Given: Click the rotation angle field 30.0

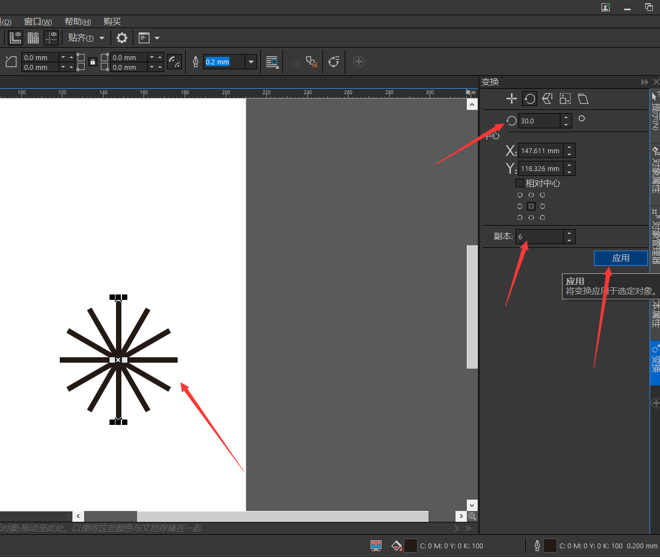Looking at the screenshot, I should [539, 121].
